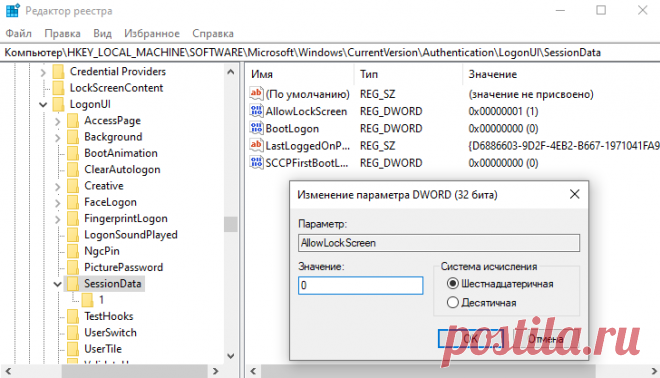Click the tree pane vertical scrollbar thumb
The width and height of the screenshot is (660, 378).
click(x=231, y=224)
